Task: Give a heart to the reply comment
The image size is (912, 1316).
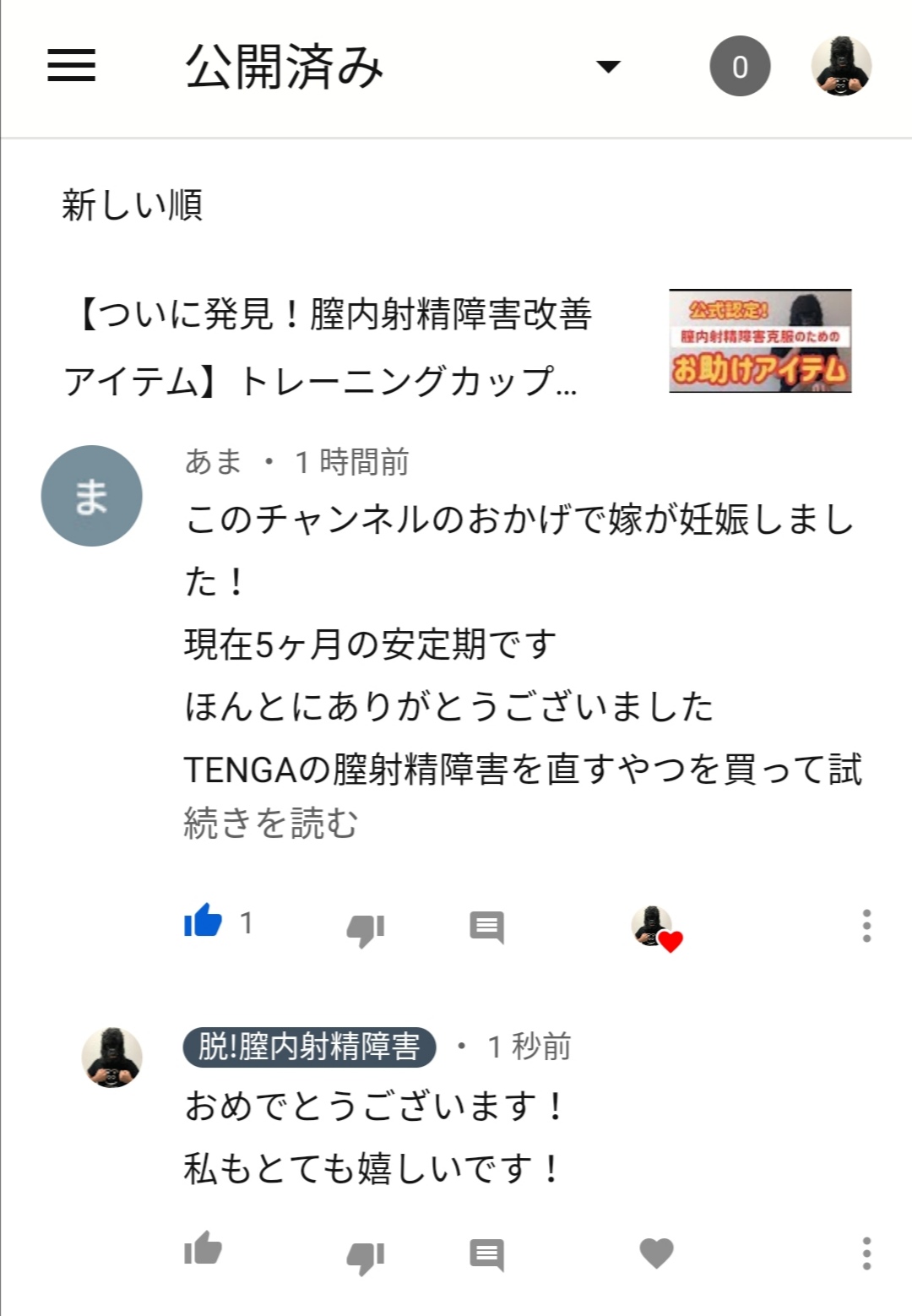Action: coord(656,1253)
